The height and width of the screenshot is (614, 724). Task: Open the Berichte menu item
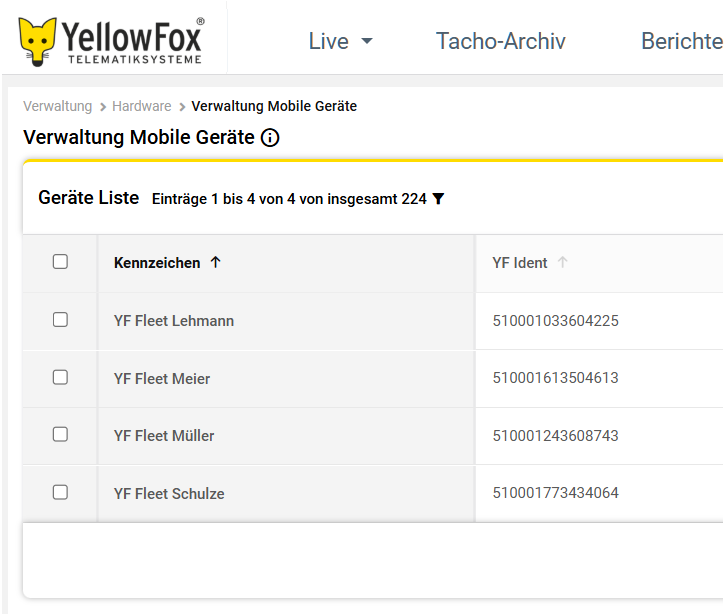pyautogui.click(x=681, y=41)
